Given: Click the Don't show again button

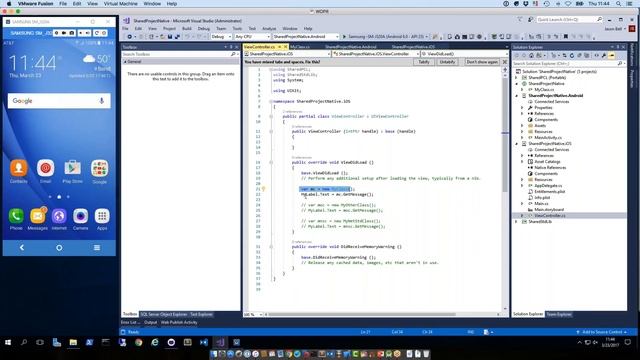Looking at the screenshot, I should pyautogui.click(x=482, y=62).
